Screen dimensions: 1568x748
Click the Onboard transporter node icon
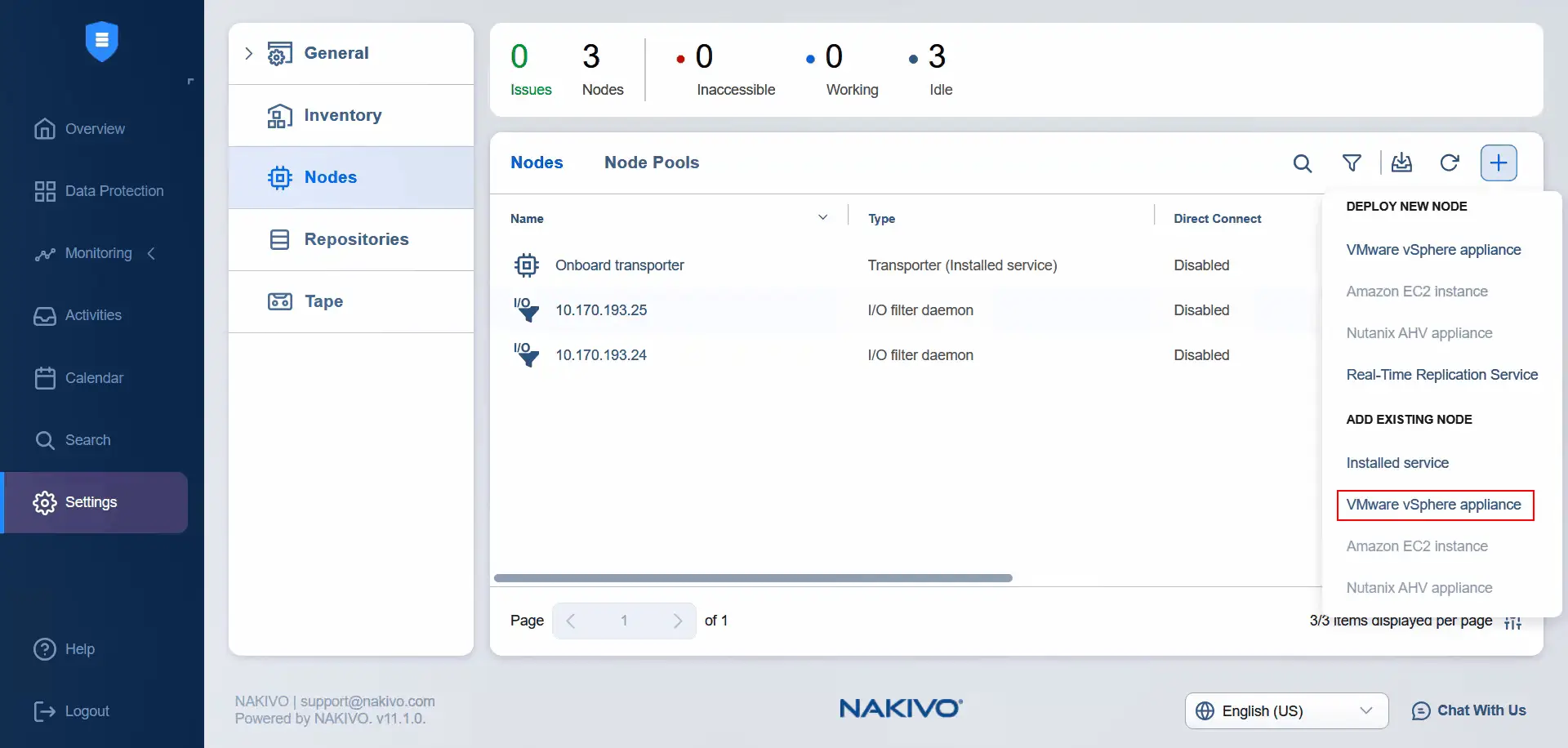click(527, 265)
